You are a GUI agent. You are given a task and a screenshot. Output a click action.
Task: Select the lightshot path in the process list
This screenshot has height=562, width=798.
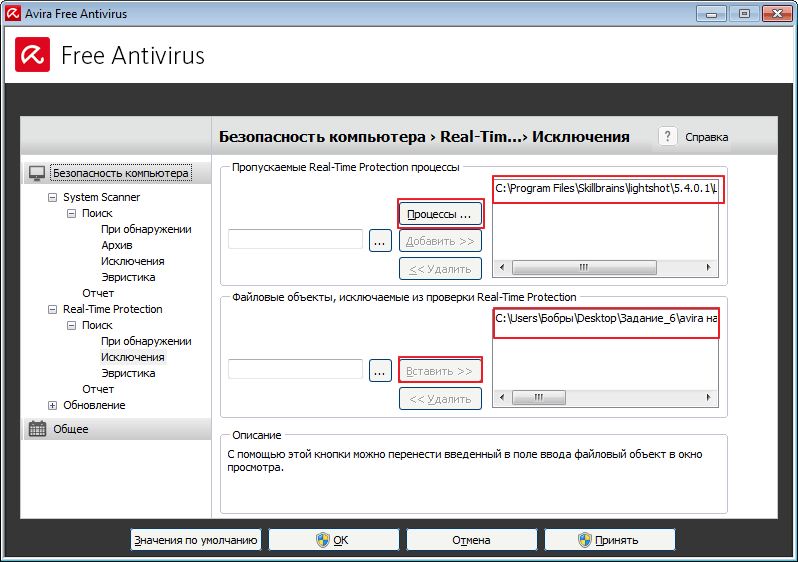606,188
